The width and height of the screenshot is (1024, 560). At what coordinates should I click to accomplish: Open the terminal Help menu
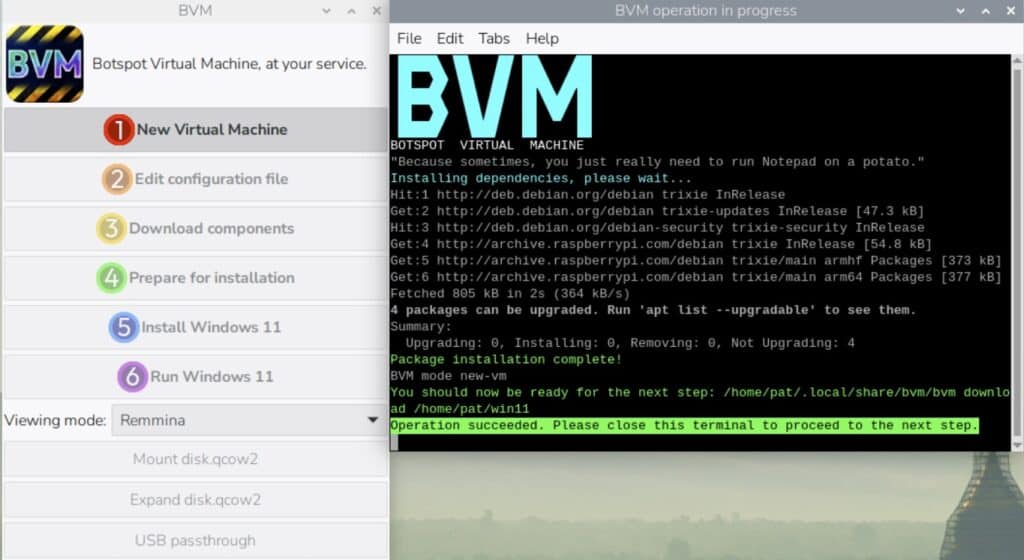pyautogui.click(x=542, y=38)
